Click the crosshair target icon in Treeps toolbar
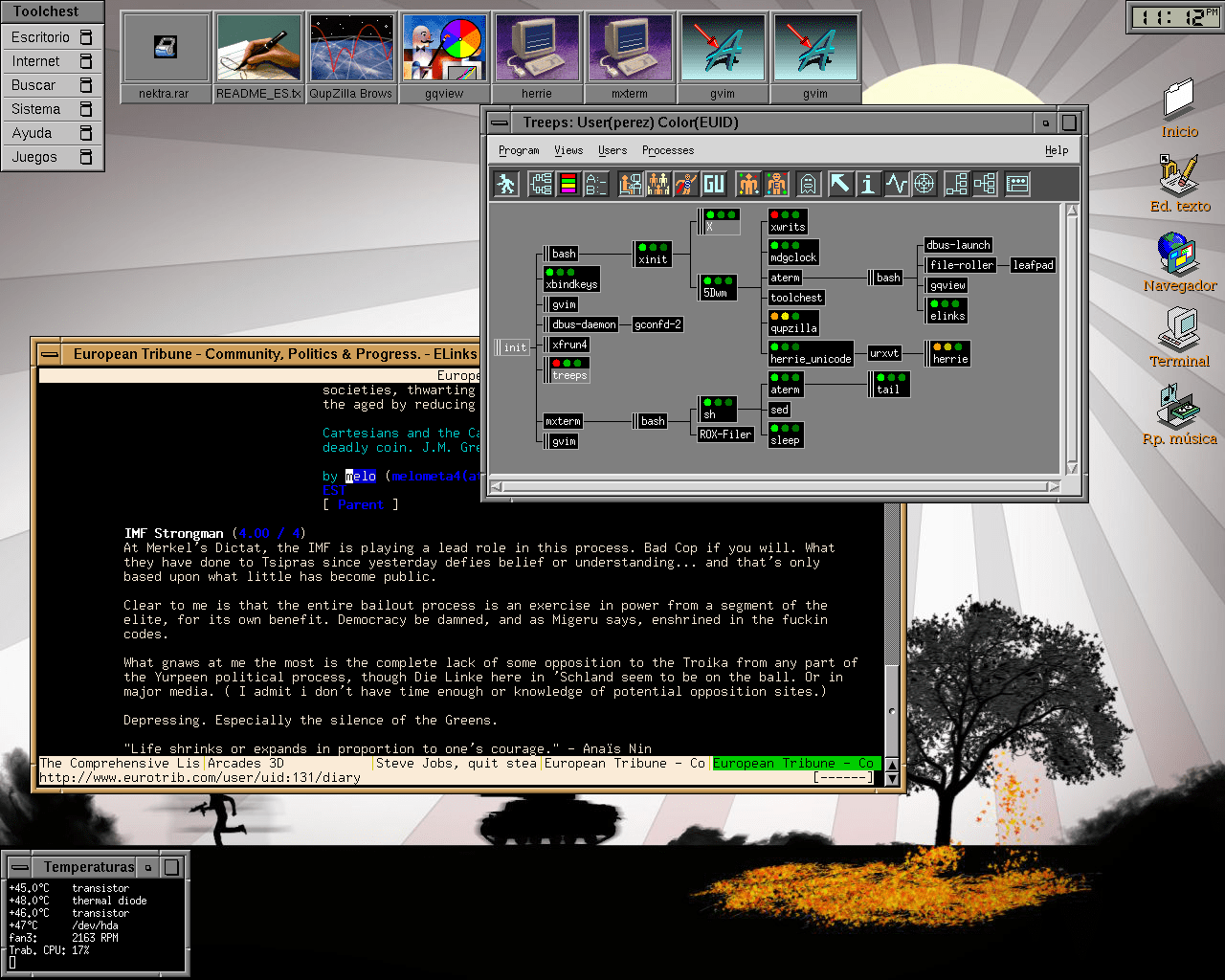This screenshot has height=980, width=1225. pos(924,184)
